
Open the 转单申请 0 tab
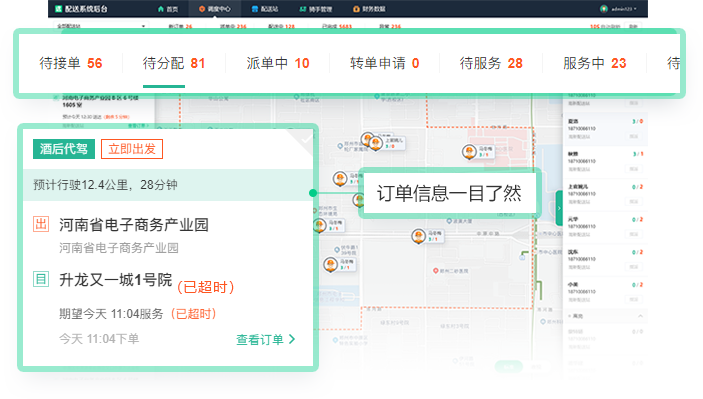(385, 63)
